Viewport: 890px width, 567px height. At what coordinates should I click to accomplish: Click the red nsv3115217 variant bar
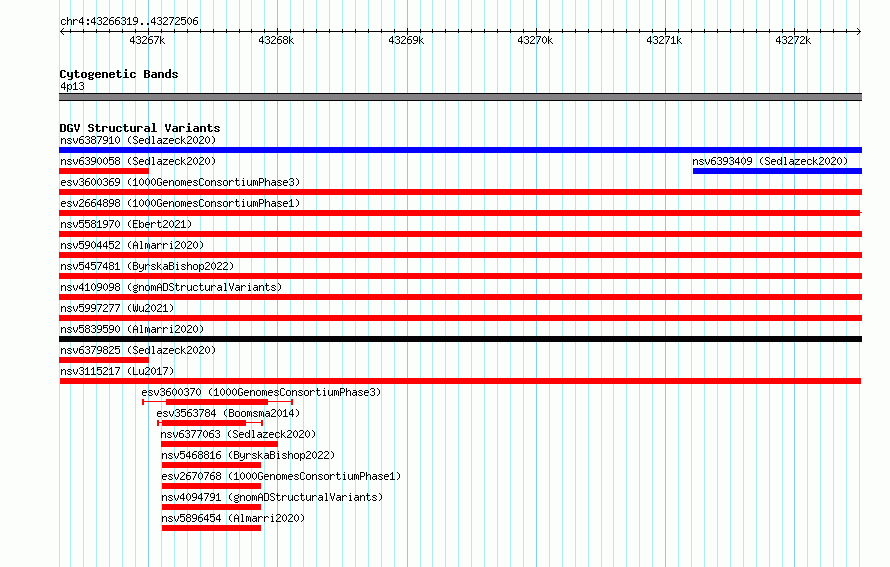pyautogui.click(x=460, y=381)
